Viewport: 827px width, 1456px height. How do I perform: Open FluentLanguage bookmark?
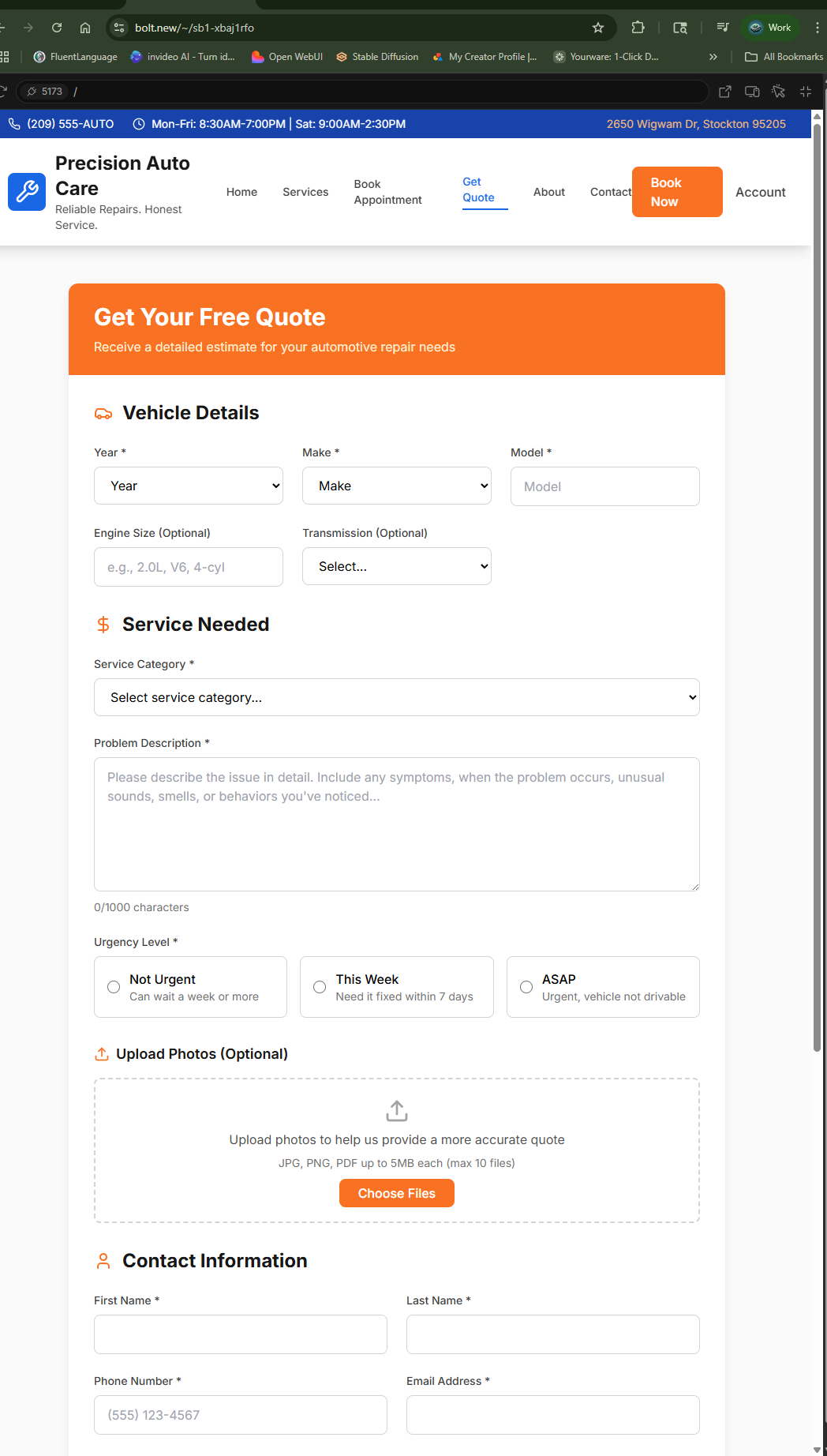75,57
